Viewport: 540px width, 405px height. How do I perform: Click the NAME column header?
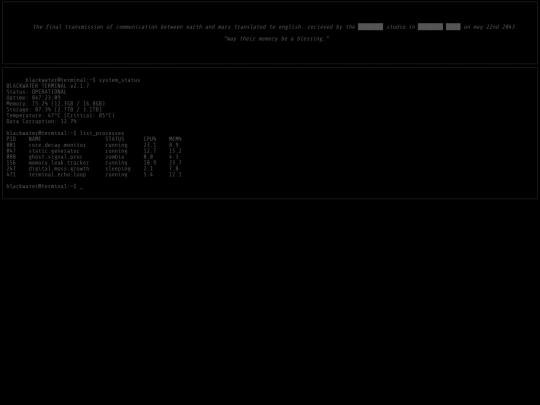coord(35,139)
